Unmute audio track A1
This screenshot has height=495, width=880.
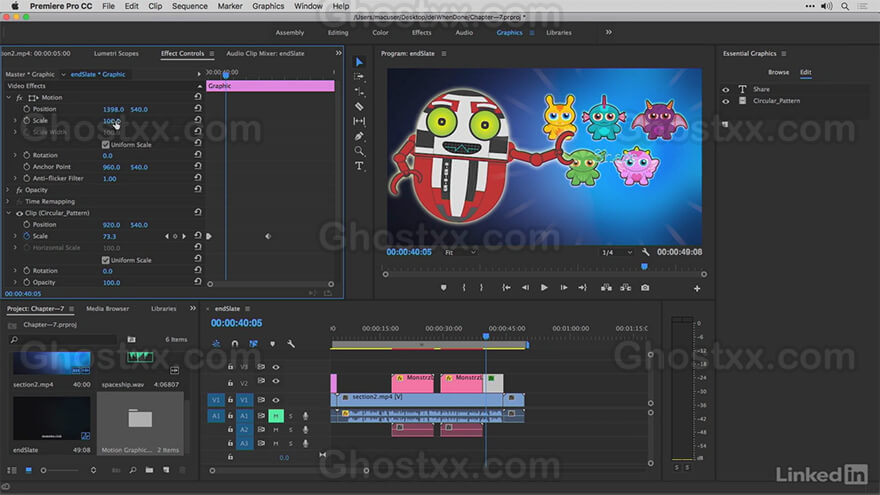pos(276,416)
